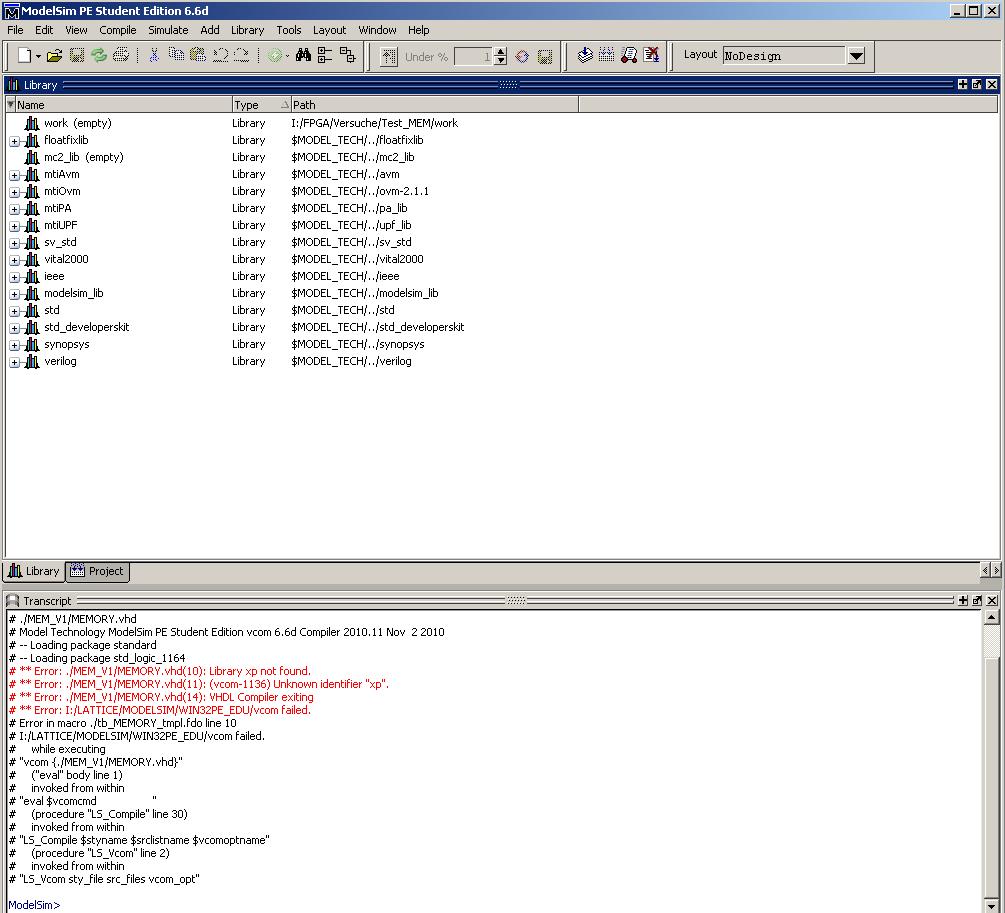The height and width of the screenshot is (913, 1005).
Task: Click the green Reload toolbar icon
Action: point(99,56)
